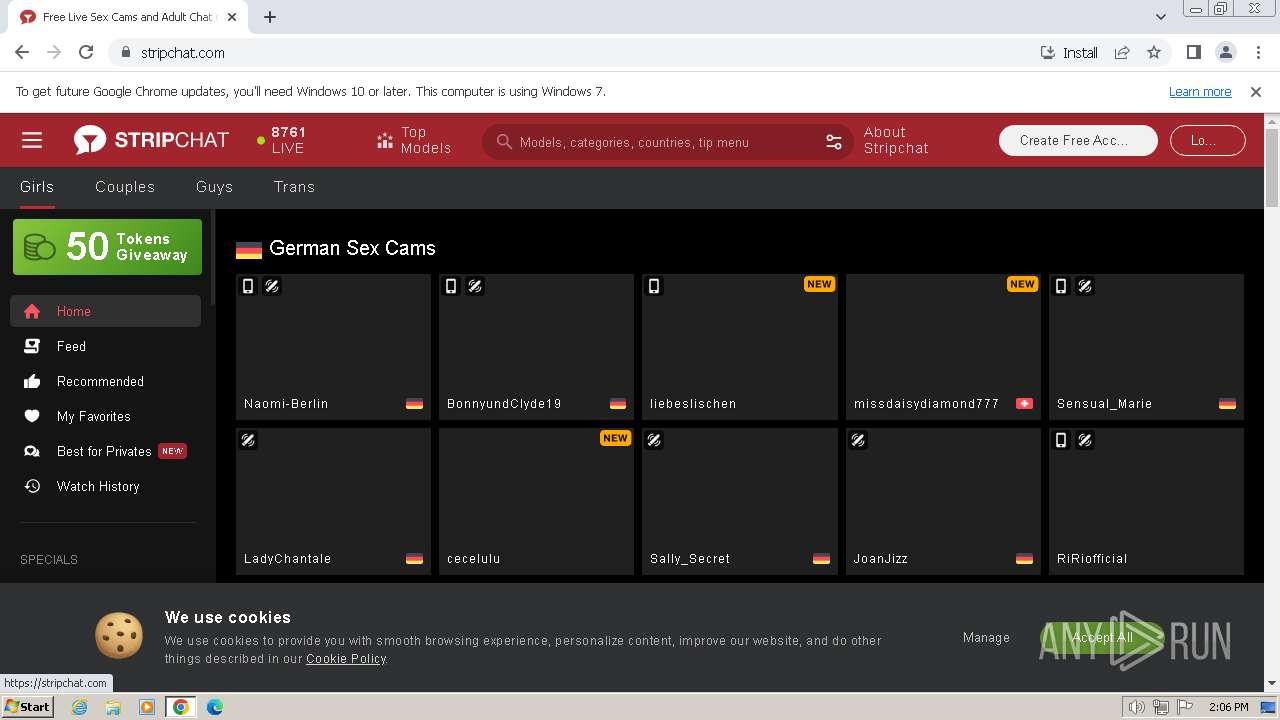Open Naomi-Berlin stream card
The height and width of the screenshot is (720, 1280).
click(x=333, y=346)
